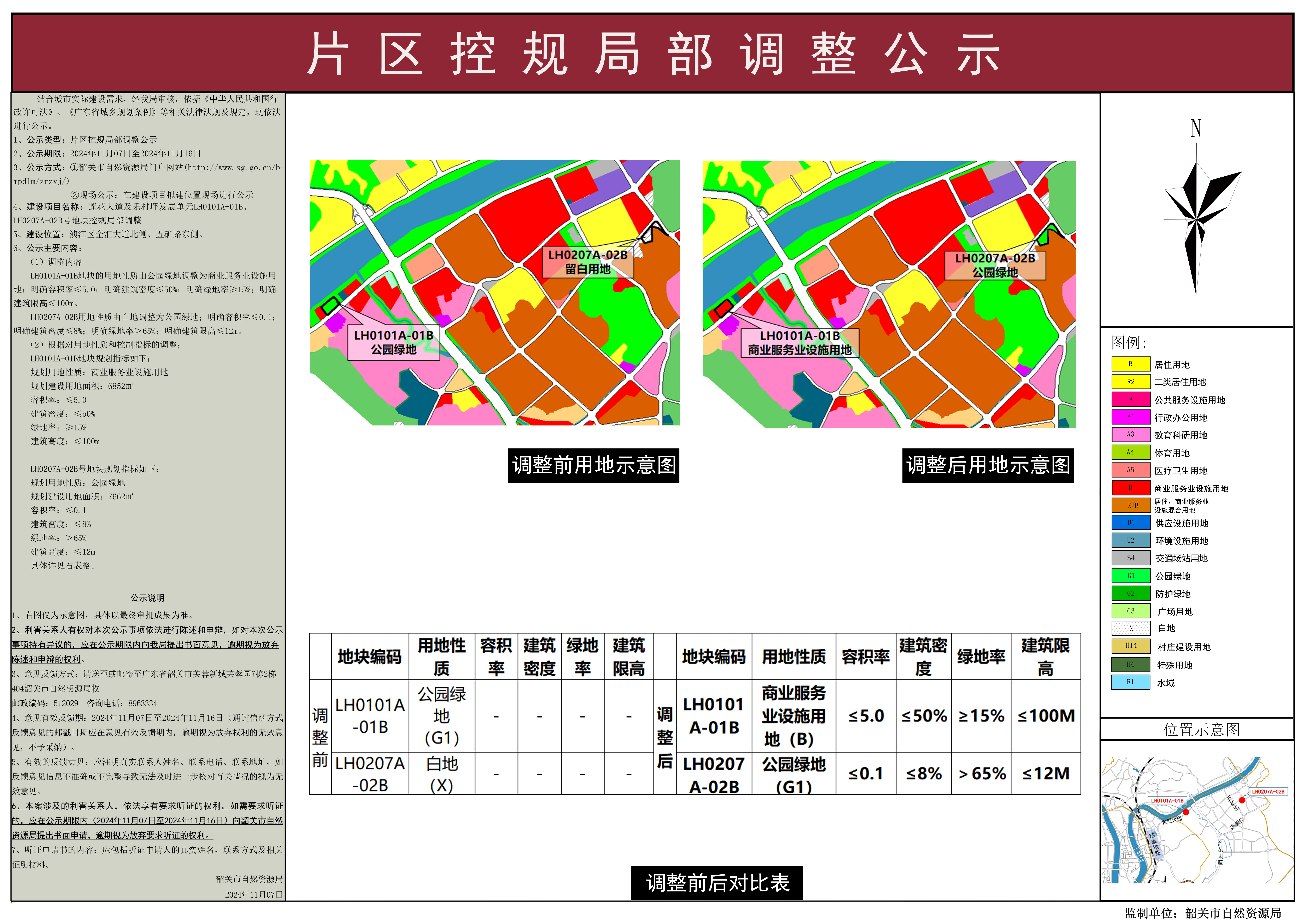1306x924 pixels.
Task: Select the 公园绿地 (G1) cell in 调整前 rows
Action: click(x=442, y=716)
